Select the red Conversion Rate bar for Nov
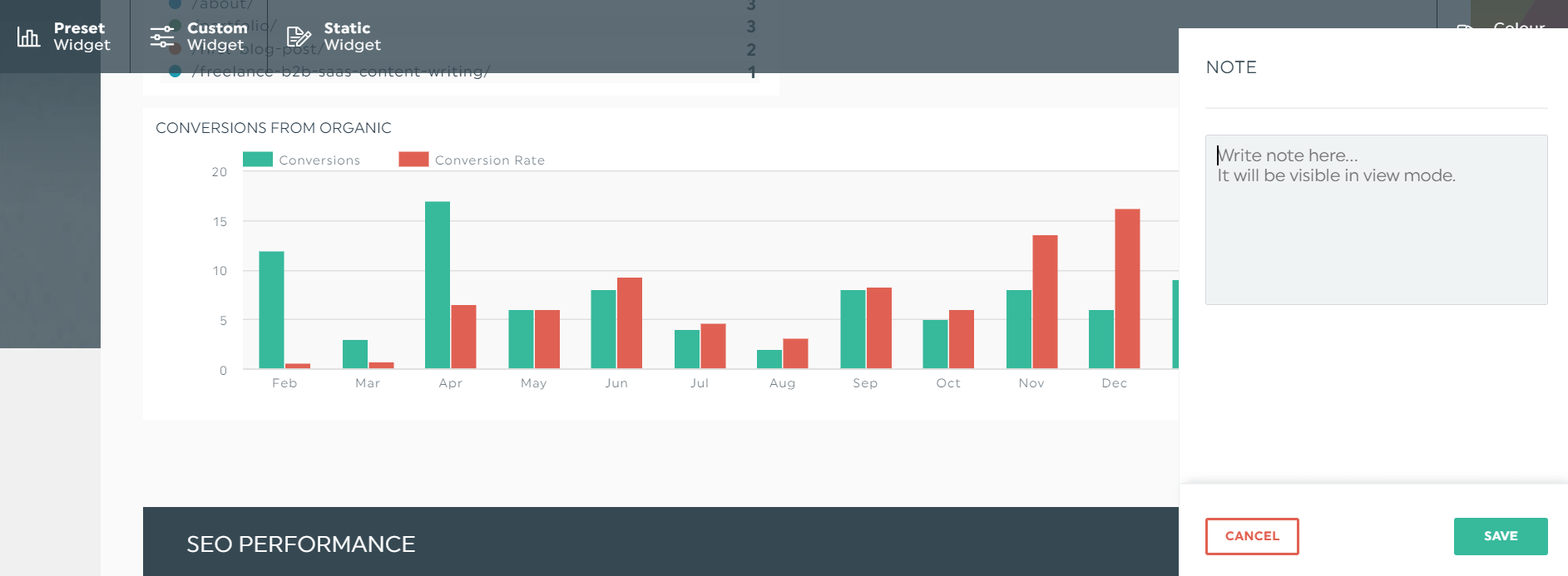Screen dimensions: 1568x576 coord(1045,303)
